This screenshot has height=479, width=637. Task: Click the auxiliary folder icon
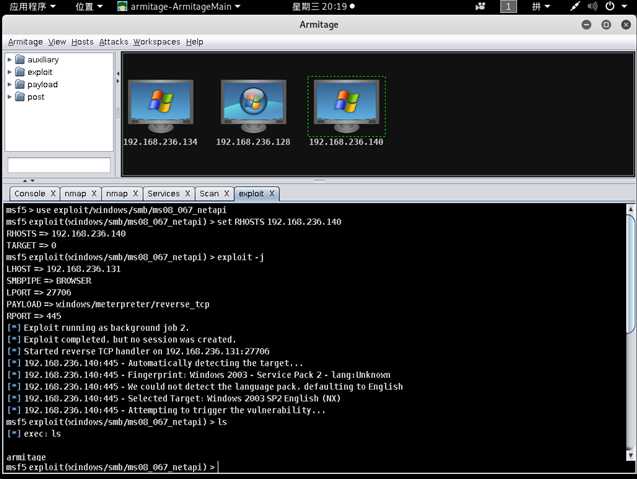[20, 60]
